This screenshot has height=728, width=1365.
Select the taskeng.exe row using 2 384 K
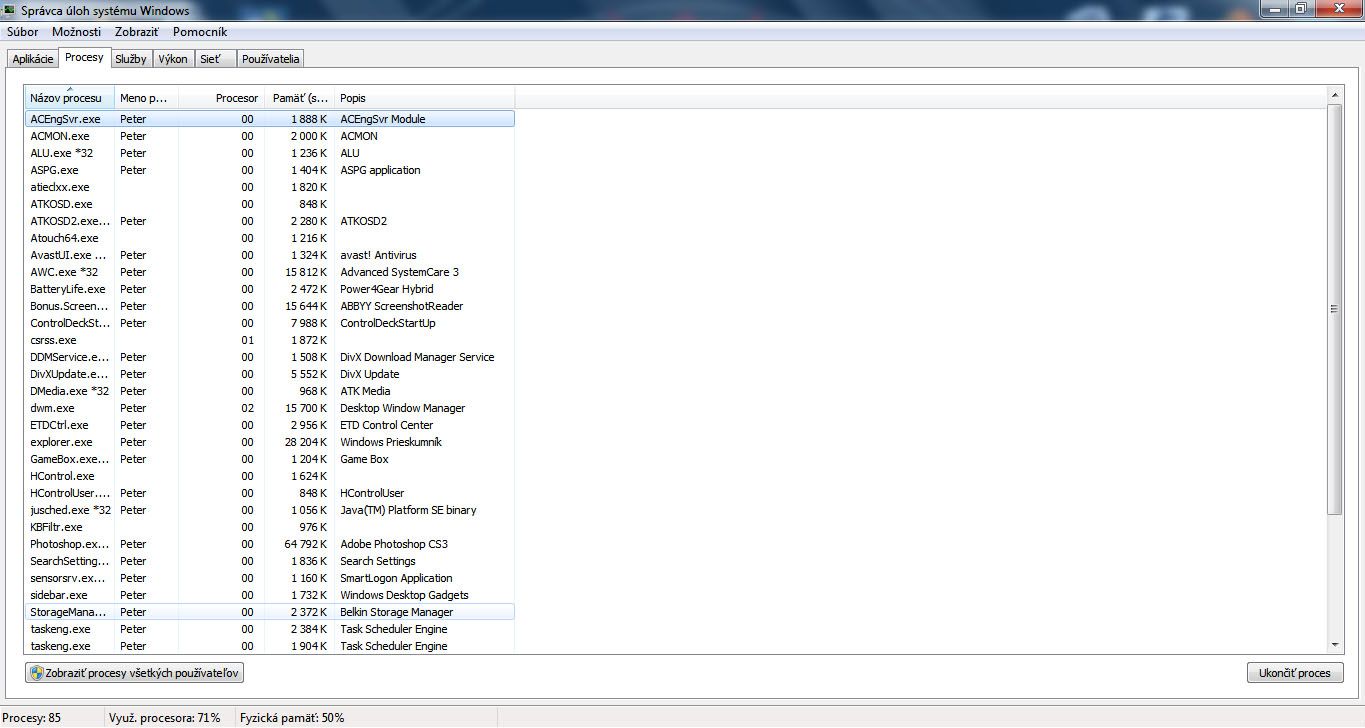(x=270, y=629)
